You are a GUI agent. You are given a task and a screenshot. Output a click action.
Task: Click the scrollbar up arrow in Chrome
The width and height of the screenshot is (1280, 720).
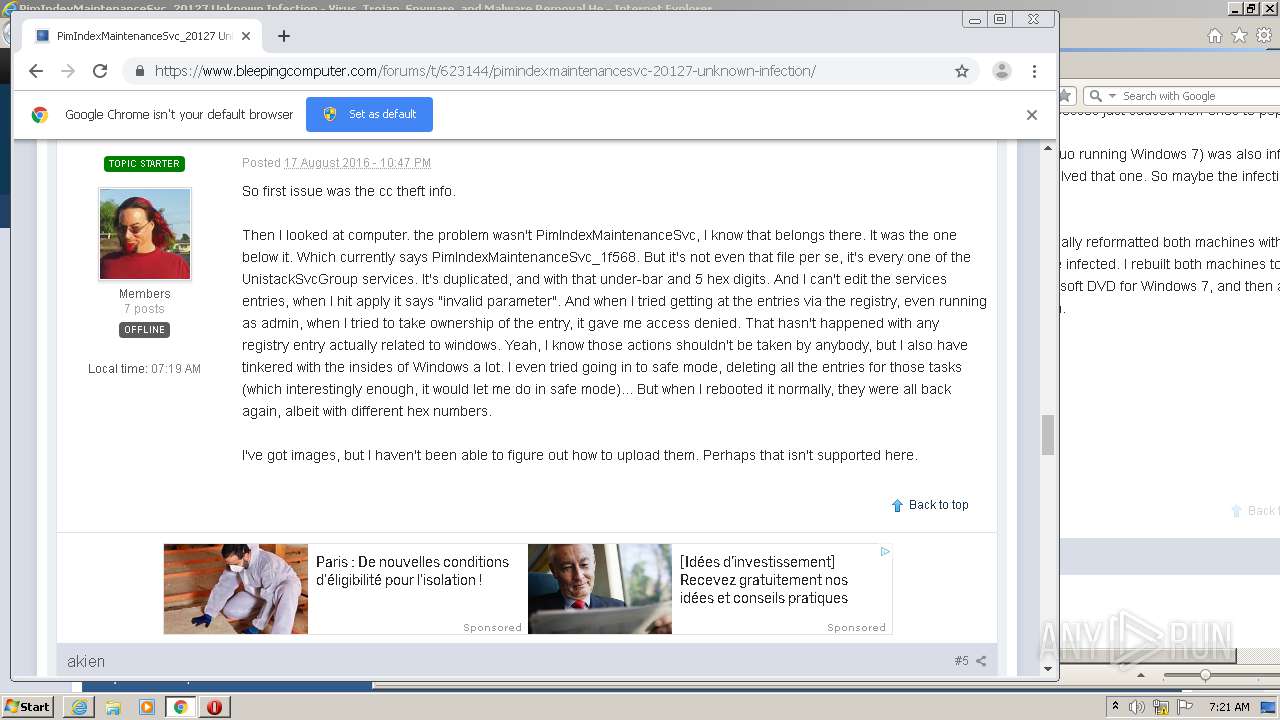pos(1048,148)
